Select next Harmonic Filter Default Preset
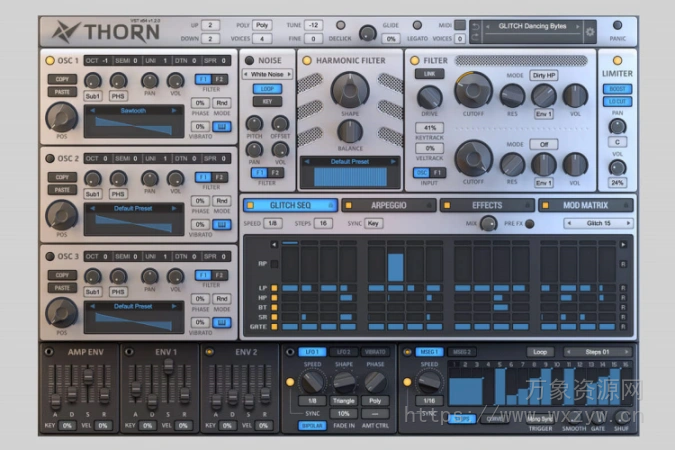The width and height of the screenshot is (675, 450). click(x=393, y=161)
